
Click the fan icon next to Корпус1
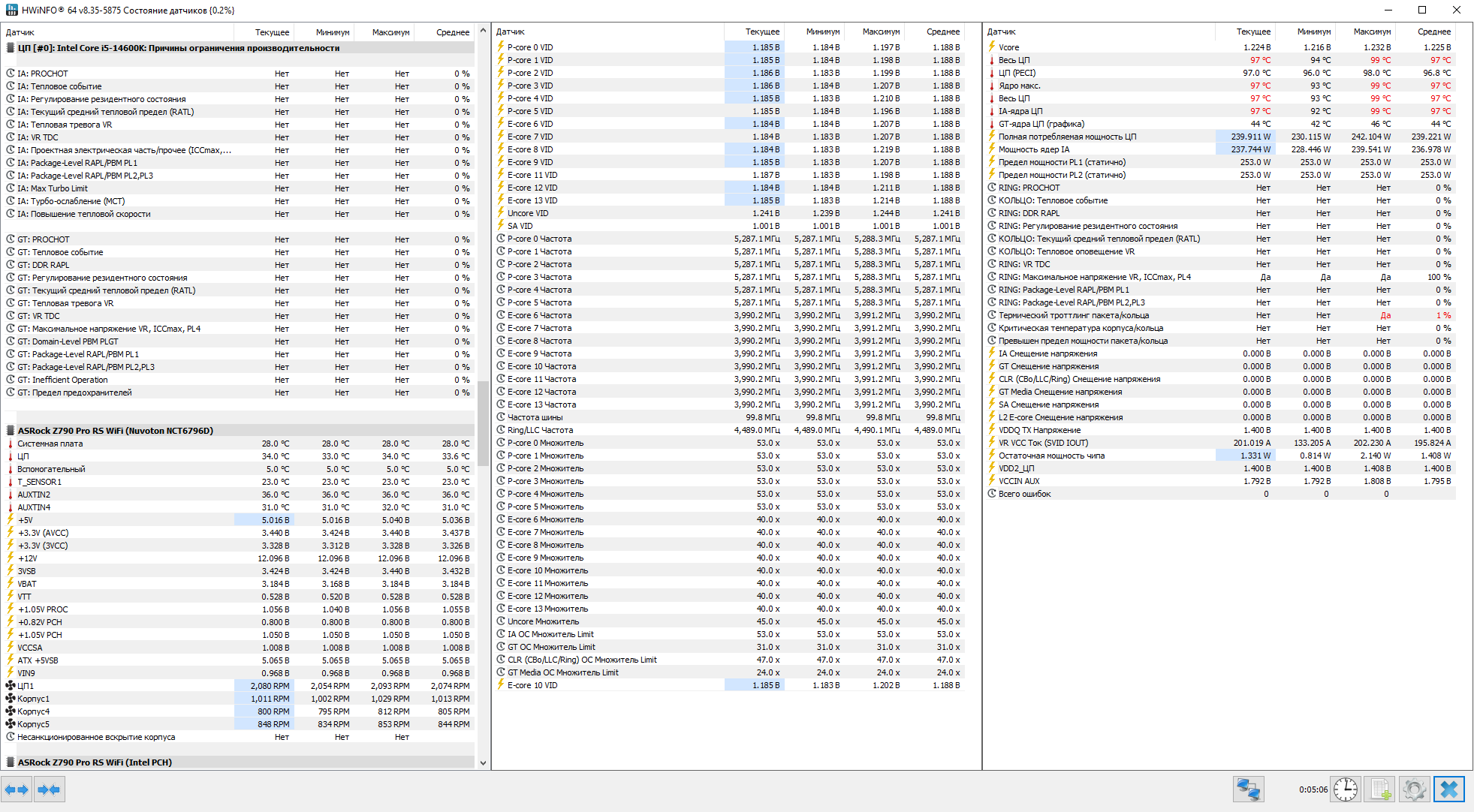11,699
